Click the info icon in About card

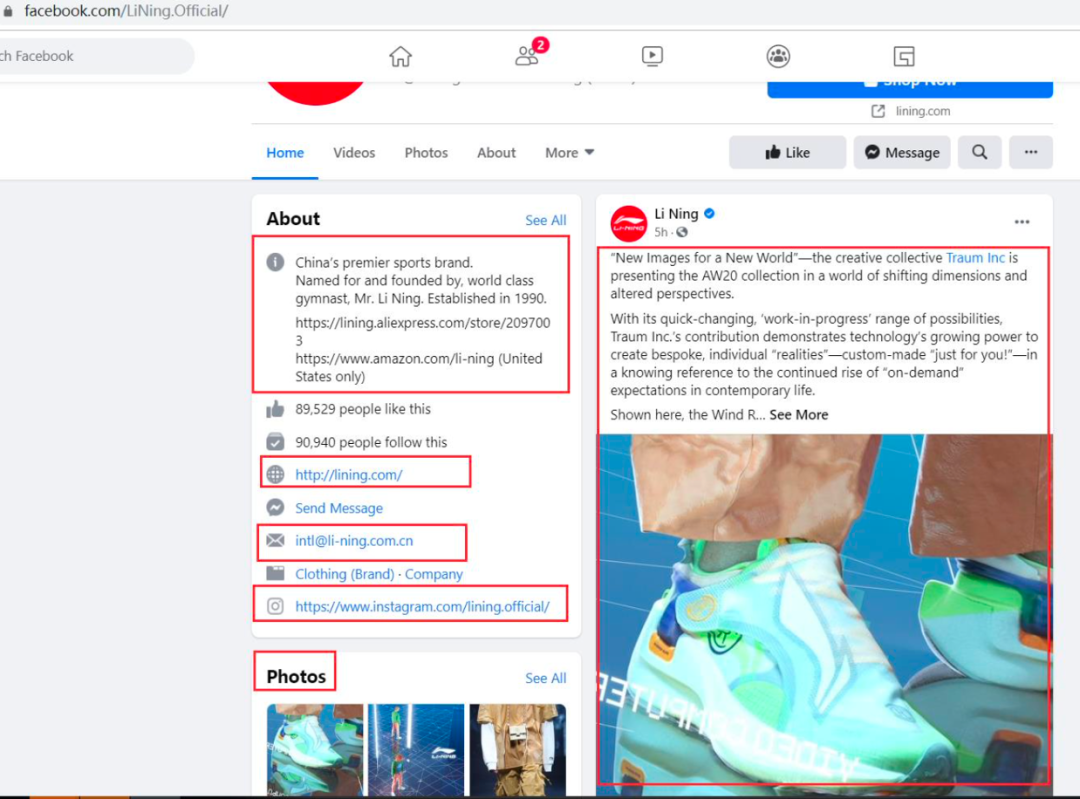pyautogui.click(x=276, y=262)
